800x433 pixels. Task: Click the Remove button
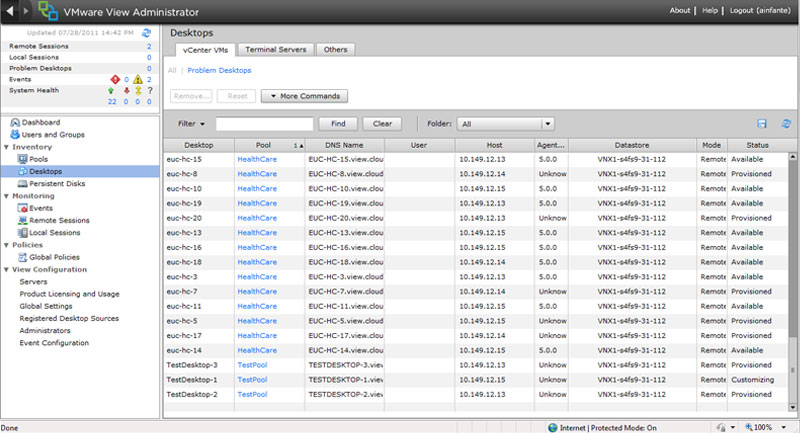coord(191,96)
